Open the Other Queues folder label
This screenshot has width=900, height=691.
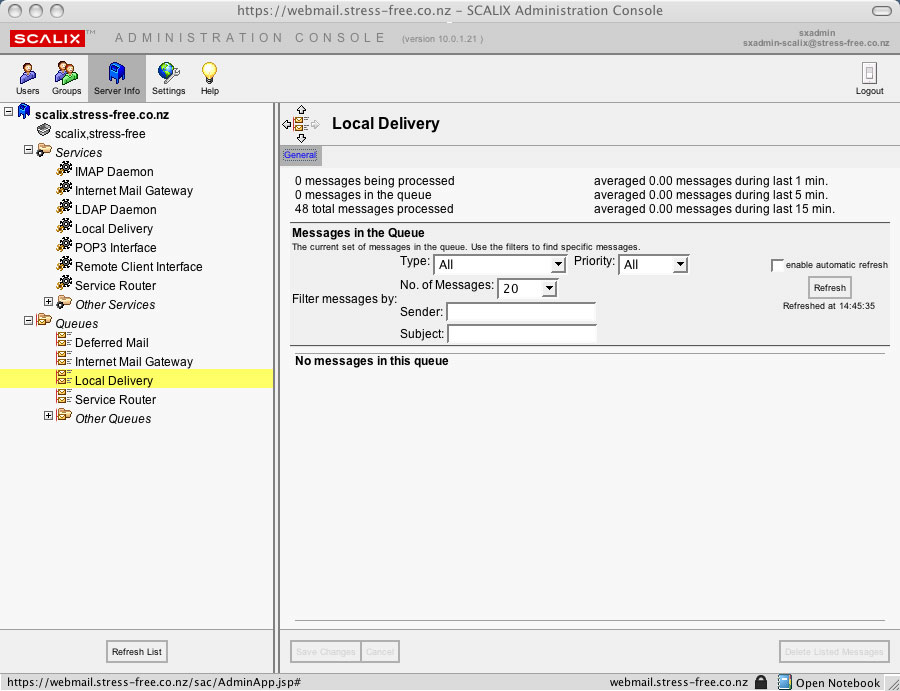click(113, 418)
